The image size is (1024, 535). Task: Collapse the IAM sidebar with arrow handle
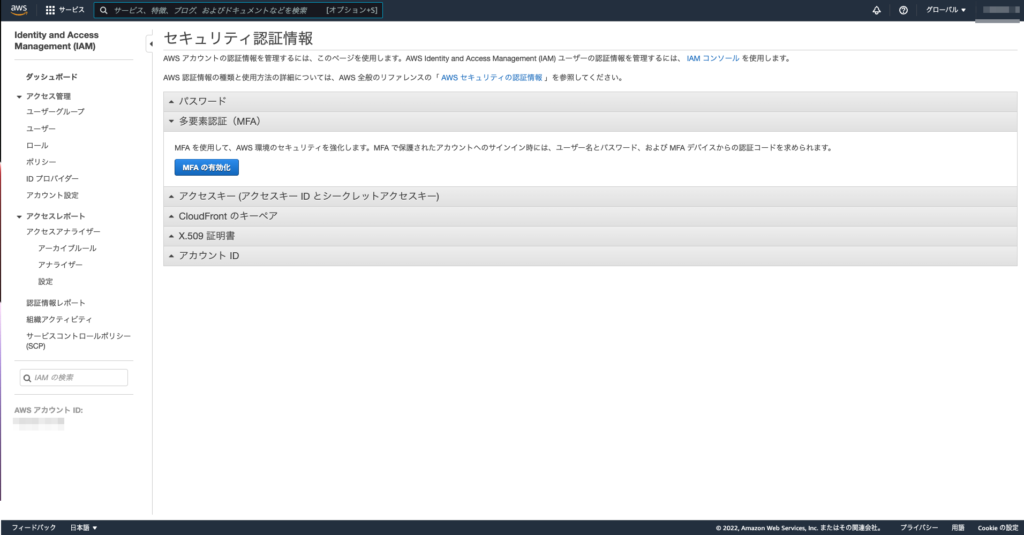[x=150, y=44]
